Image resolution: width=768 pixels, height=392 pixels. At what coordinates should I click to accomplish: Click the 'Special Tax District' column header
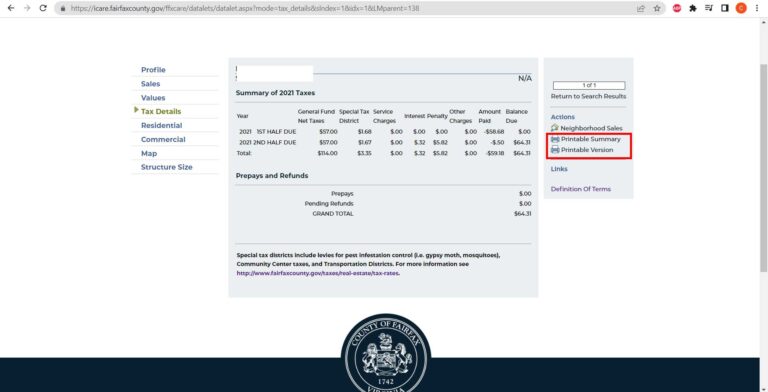pyautogui.click(x=354, y=116)
